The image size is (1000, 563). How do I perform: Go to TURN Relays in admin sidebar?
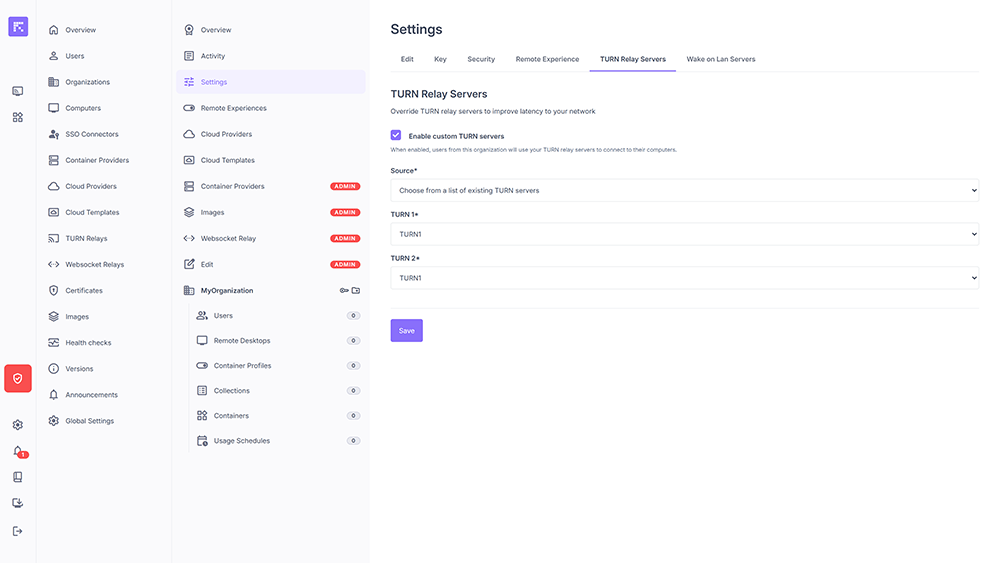click(86, 239)
